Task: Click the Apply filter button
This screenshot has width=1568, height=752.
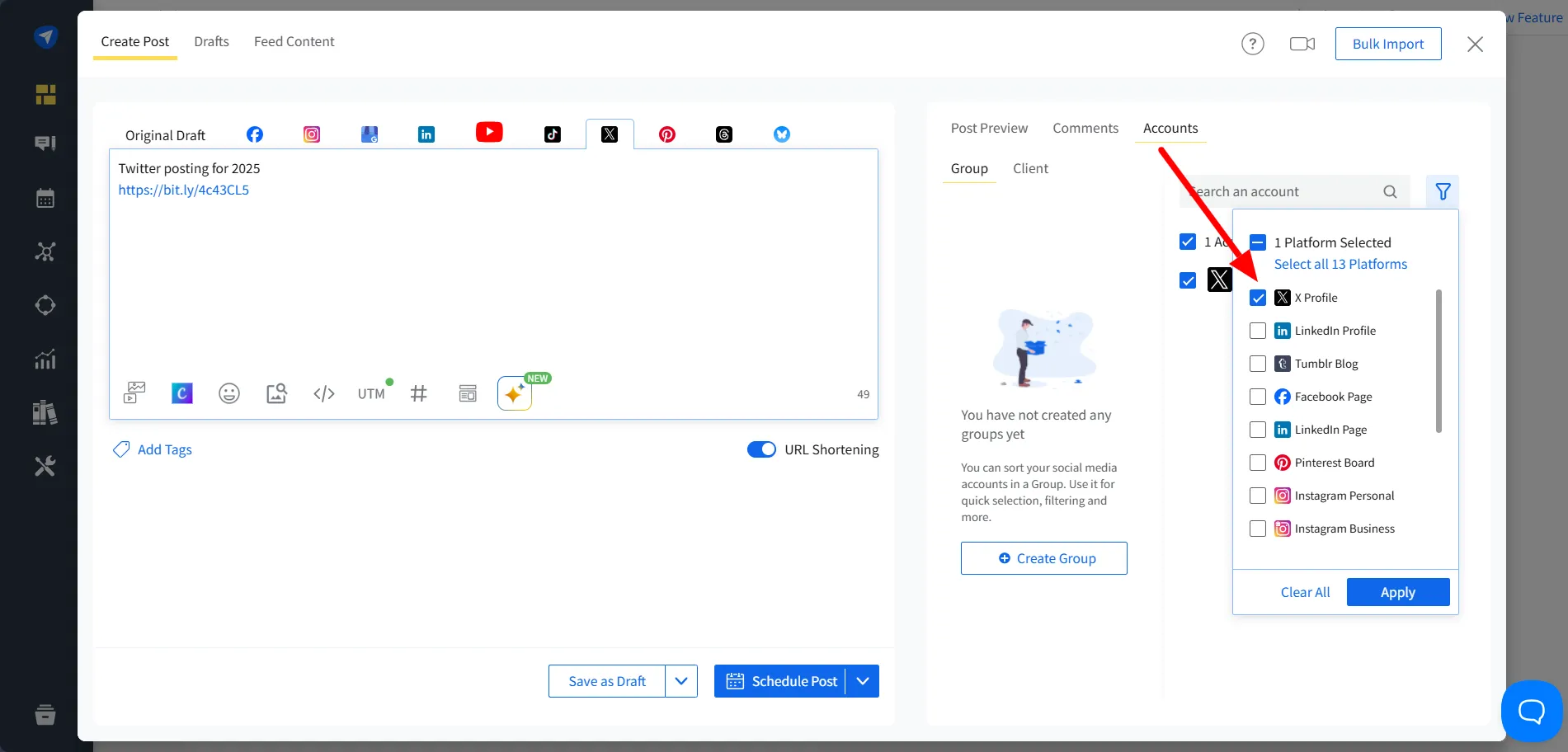Action: (1397, 592)
